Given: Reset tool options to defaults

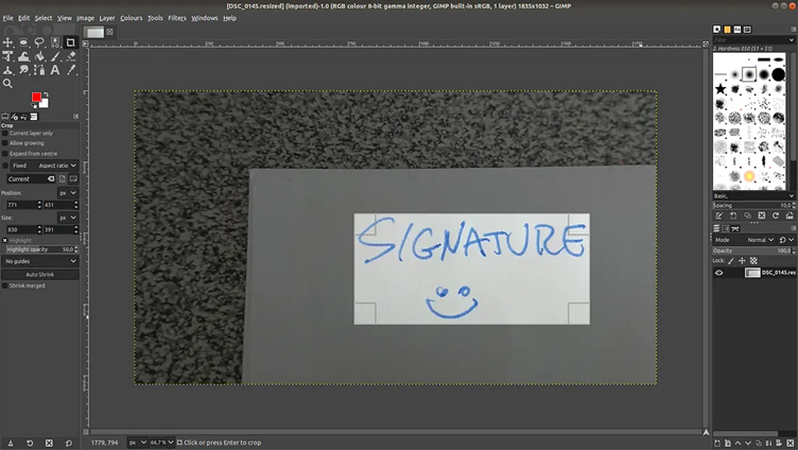Looking at the screenshot, I should coord(69,443).
